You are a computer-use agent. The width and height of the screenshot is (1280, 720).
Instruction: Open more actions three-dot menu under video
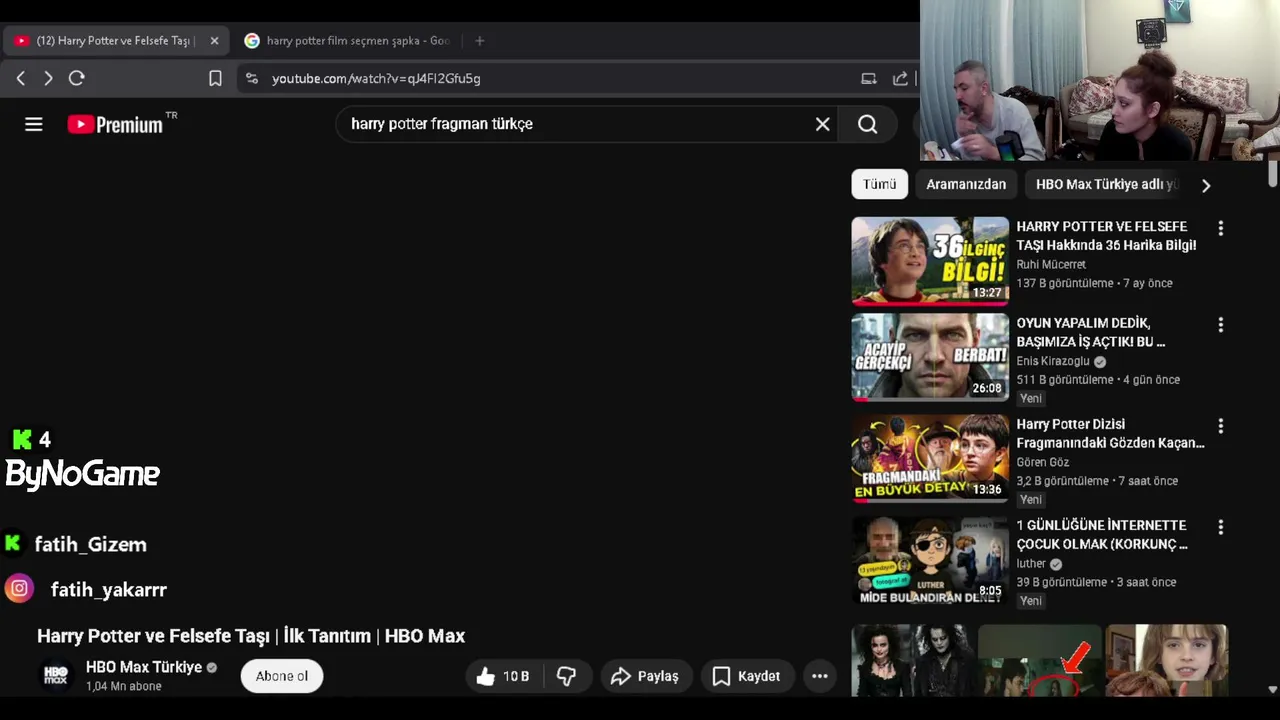(x=820, y=676)
